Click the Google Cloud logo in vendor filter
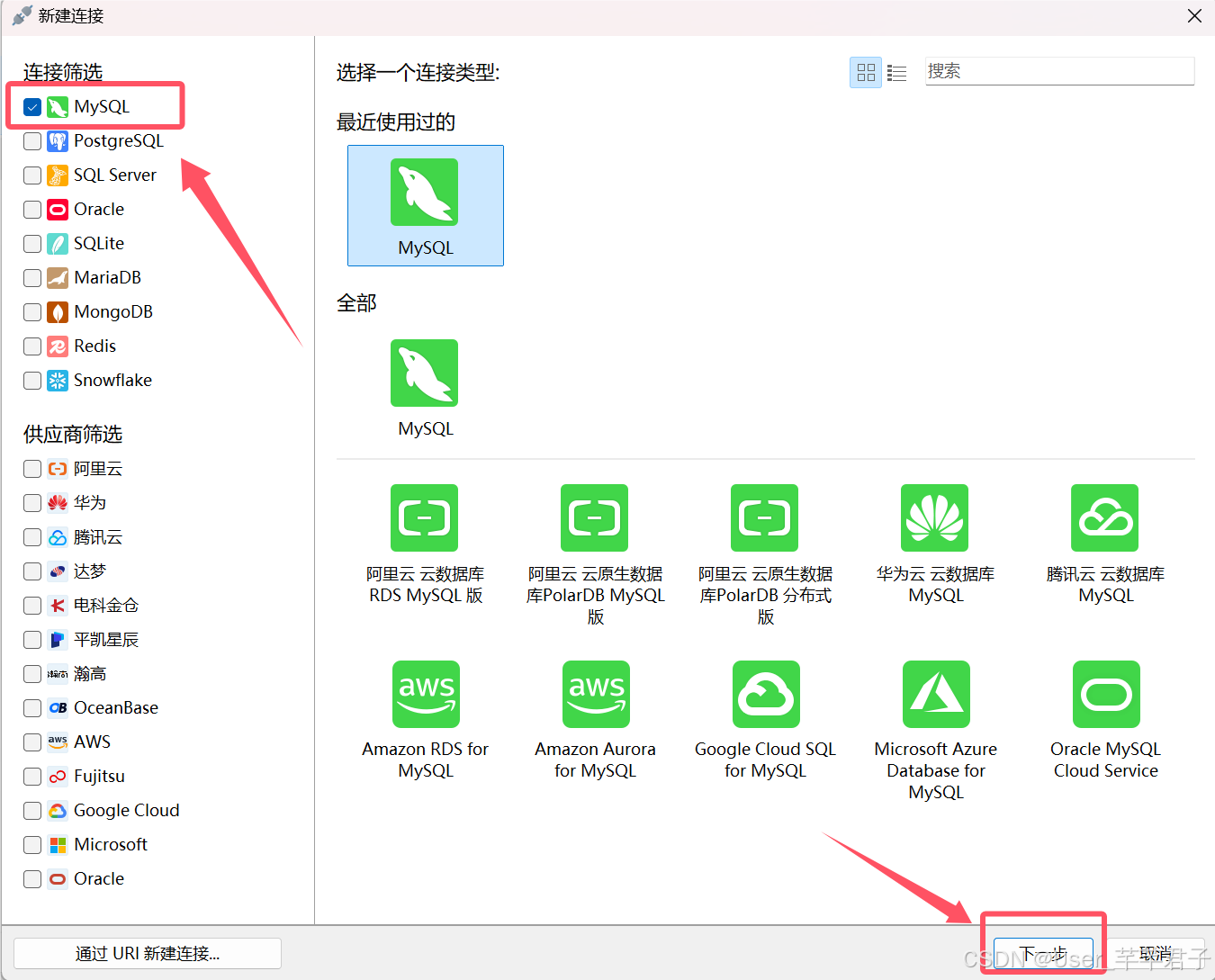The height and width of the screenshot is (980, 1215). pyautogui.click(x=58, y=811)
